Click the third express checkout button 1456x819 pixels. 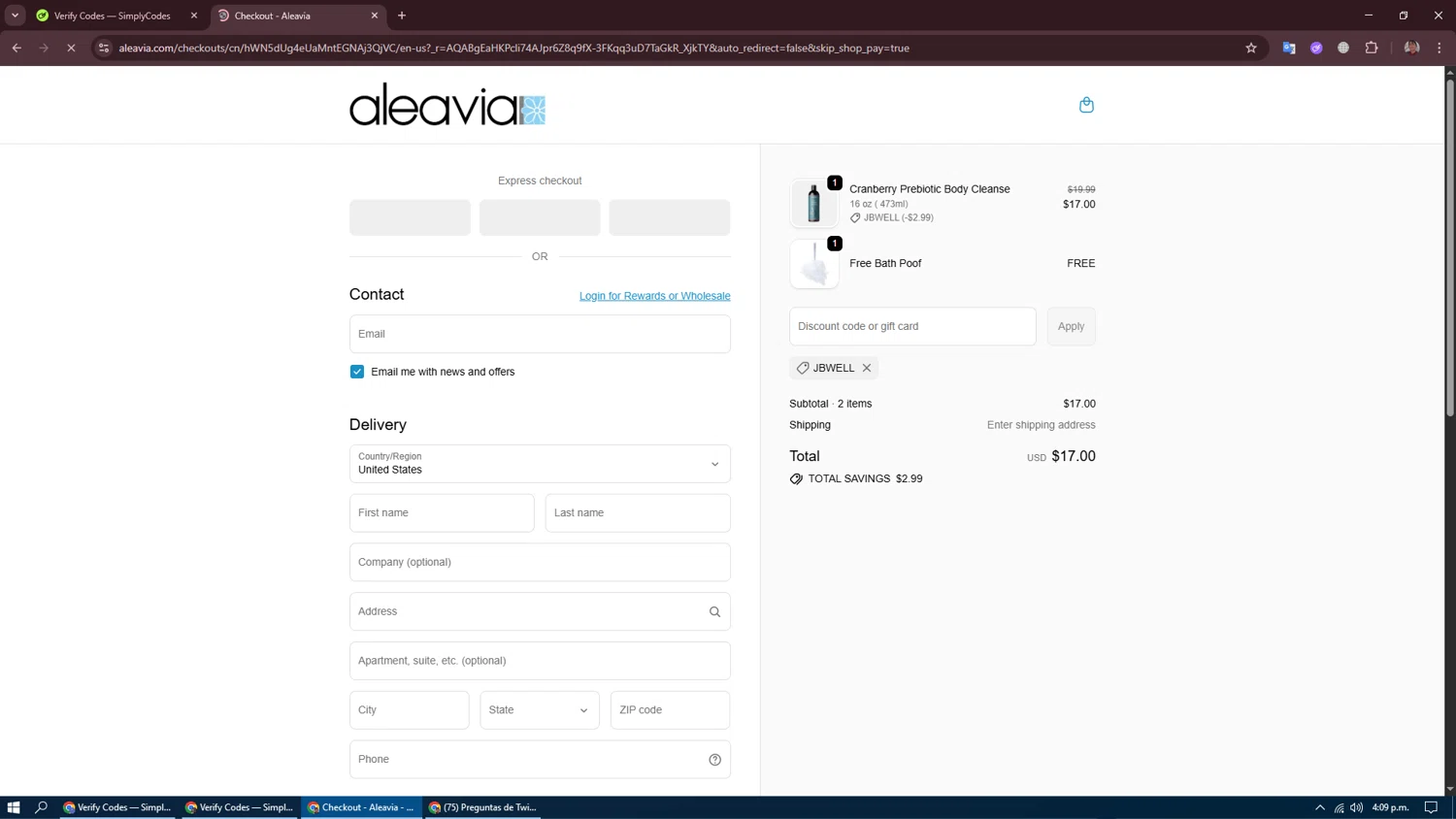coord(670,217)
